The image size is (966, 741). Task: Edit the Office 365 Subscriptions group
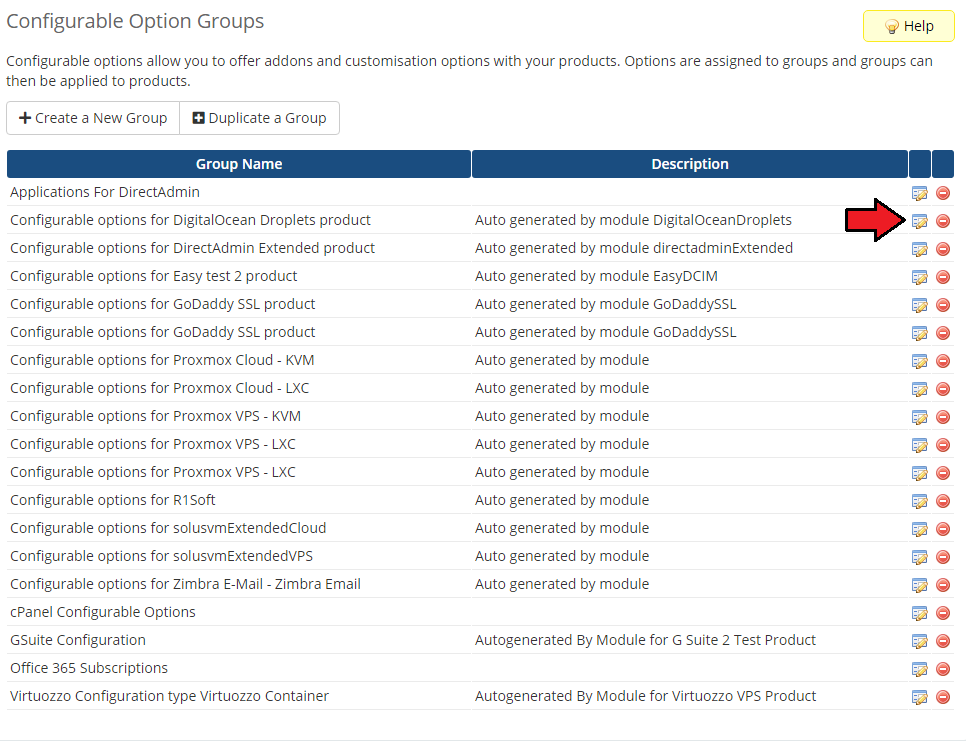point(920,670)
